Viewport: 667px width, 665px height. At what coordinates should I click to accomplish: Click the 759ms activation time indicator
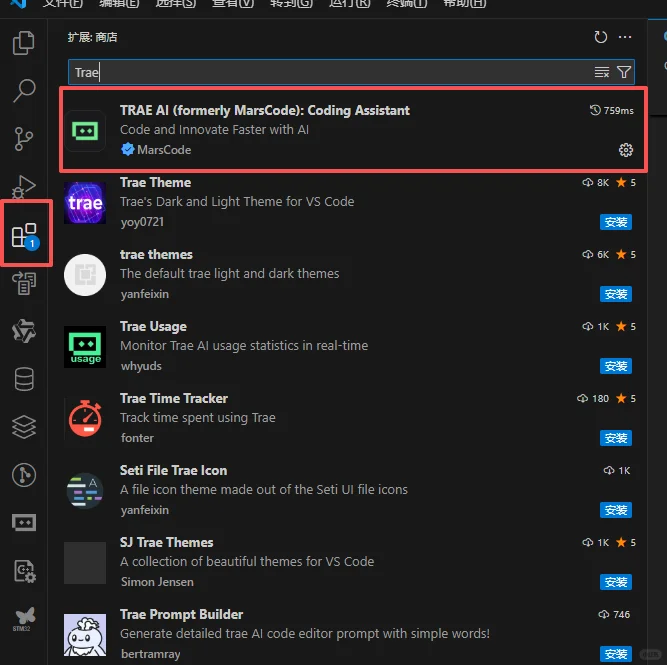[611, 111]
